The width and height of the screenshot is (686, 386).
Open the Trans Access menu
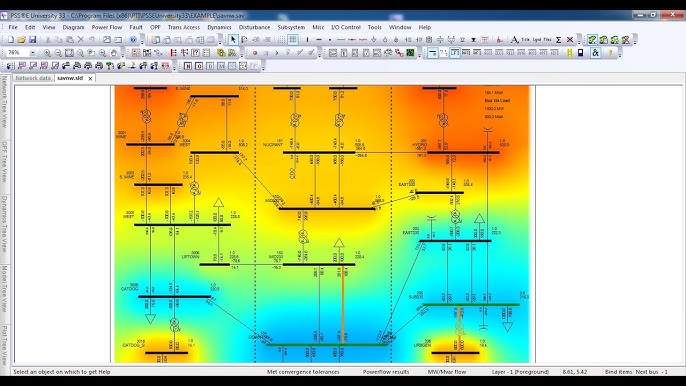point(184,27)
